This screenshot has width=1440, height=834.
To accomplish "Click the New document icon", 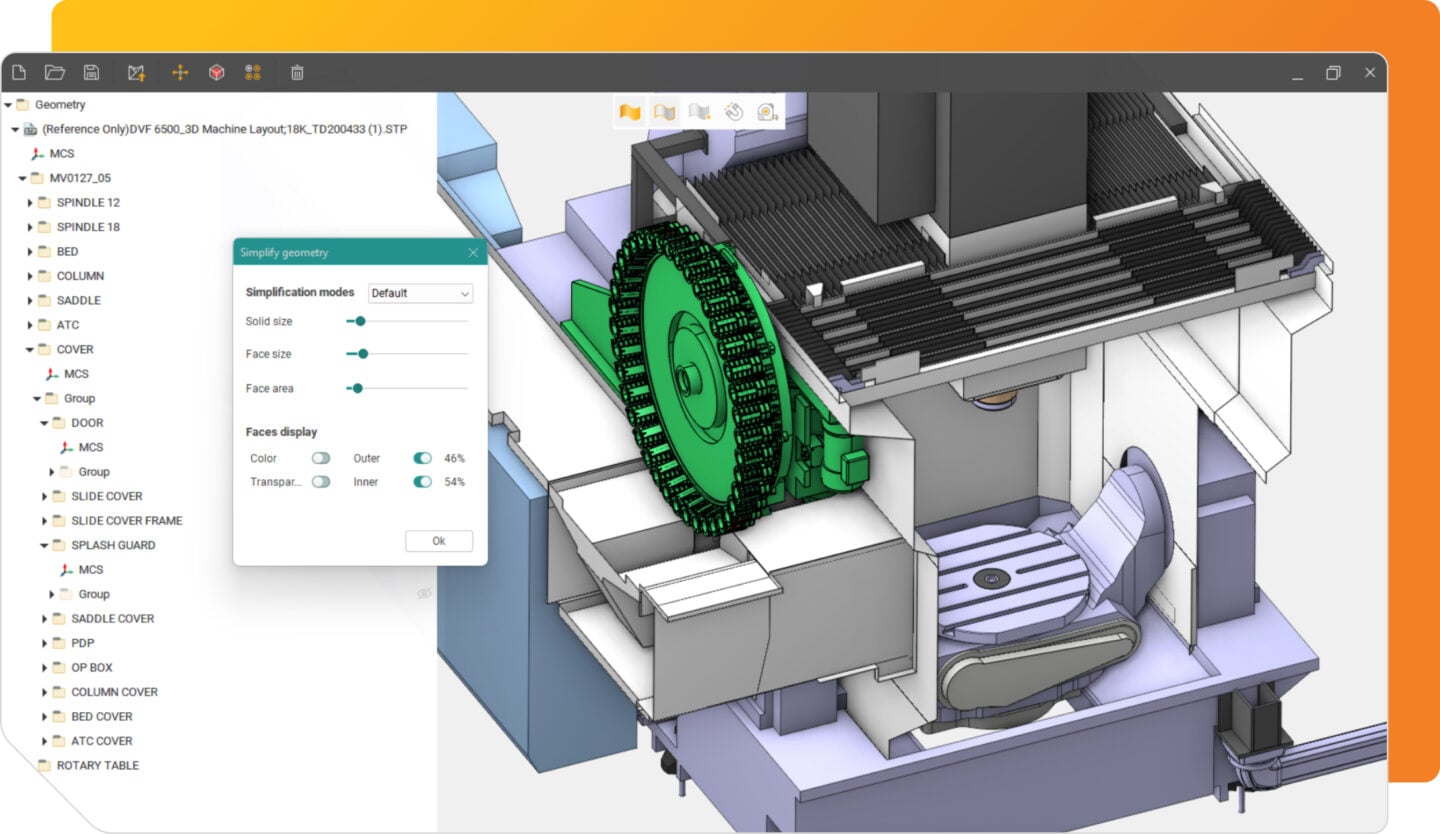I will tap(17, 72).
